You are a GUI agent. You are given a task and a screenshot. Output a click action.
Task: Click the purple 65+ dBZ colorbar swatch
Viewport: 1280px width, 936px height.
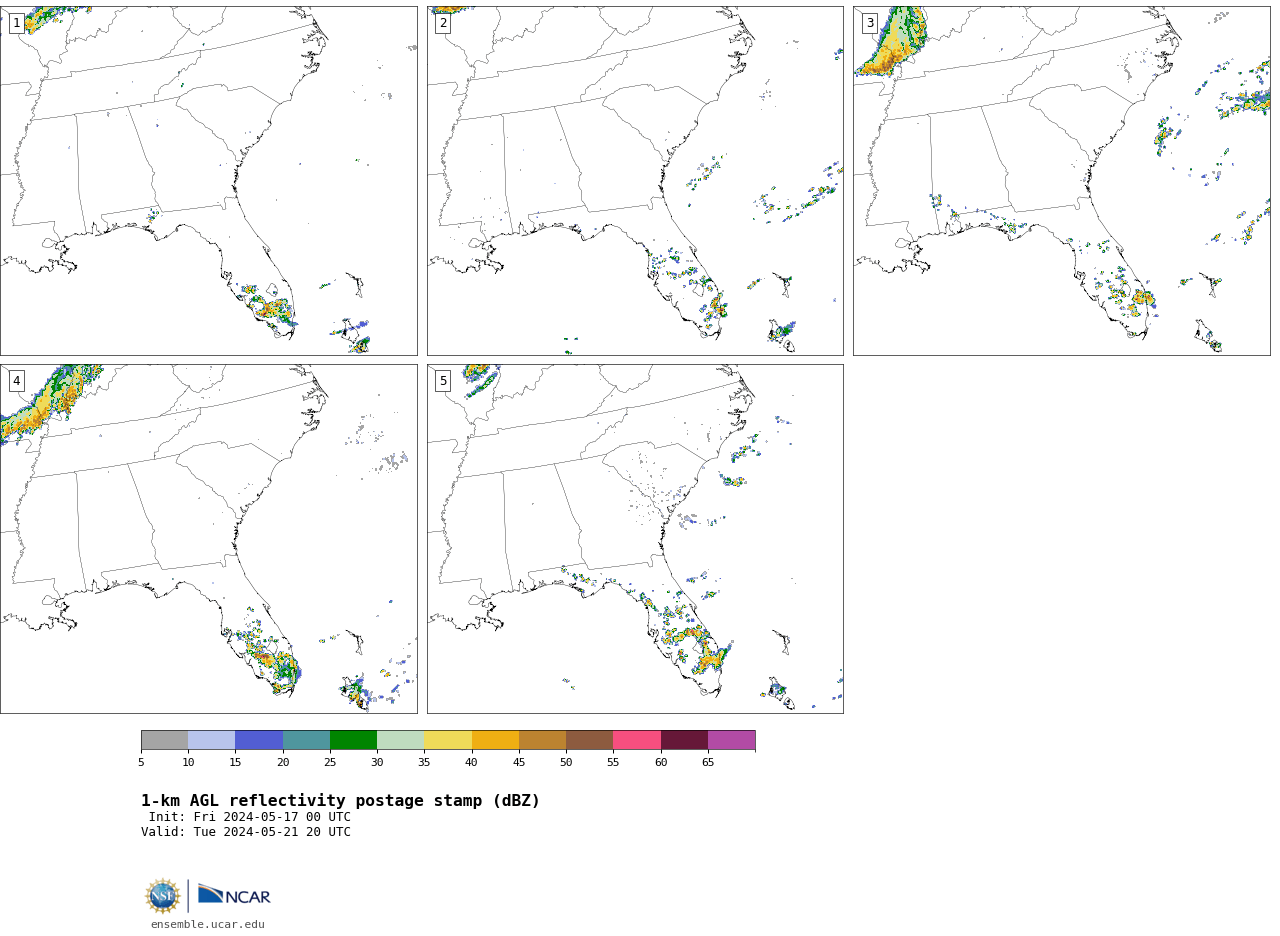(731, 740)
